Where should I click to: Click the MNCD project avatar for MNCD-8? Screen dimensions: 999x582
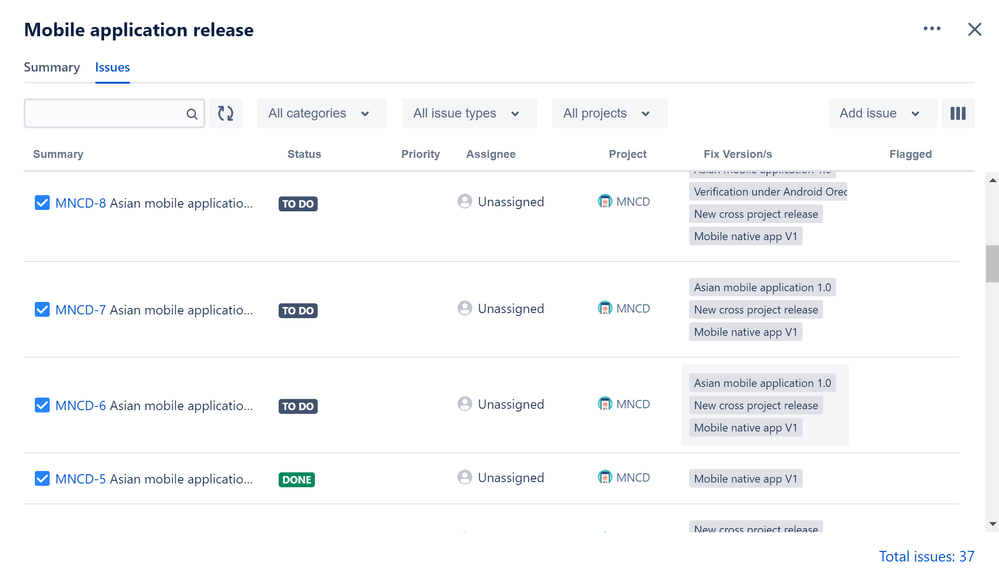click(x=605, y=201)
